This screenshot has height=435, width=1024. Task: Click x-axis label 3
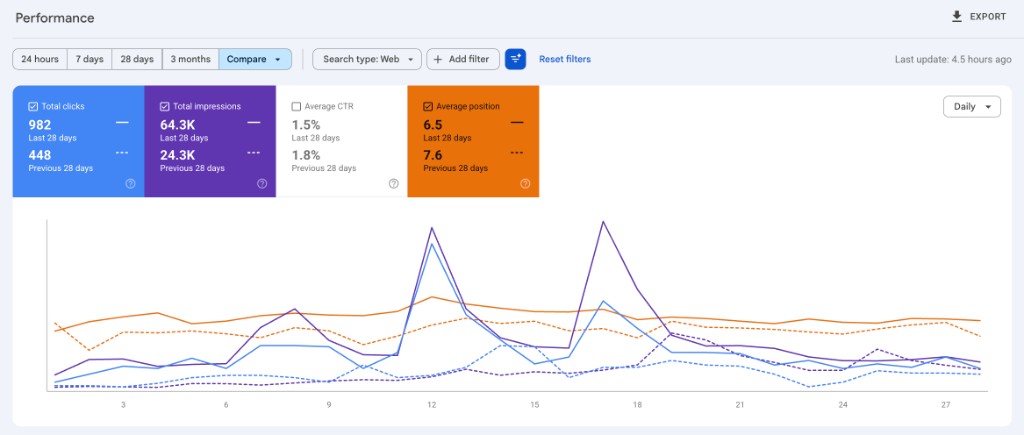coord(123,405)
